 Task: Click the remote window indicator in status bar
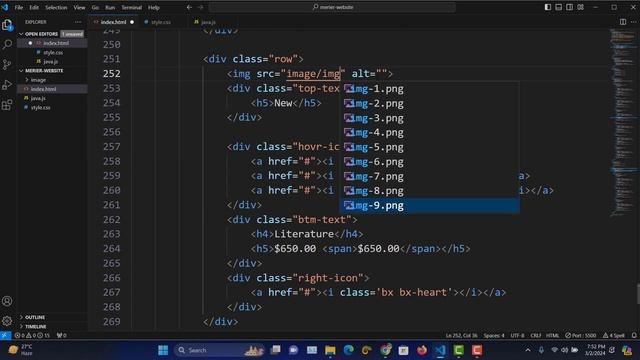(5, 336)
